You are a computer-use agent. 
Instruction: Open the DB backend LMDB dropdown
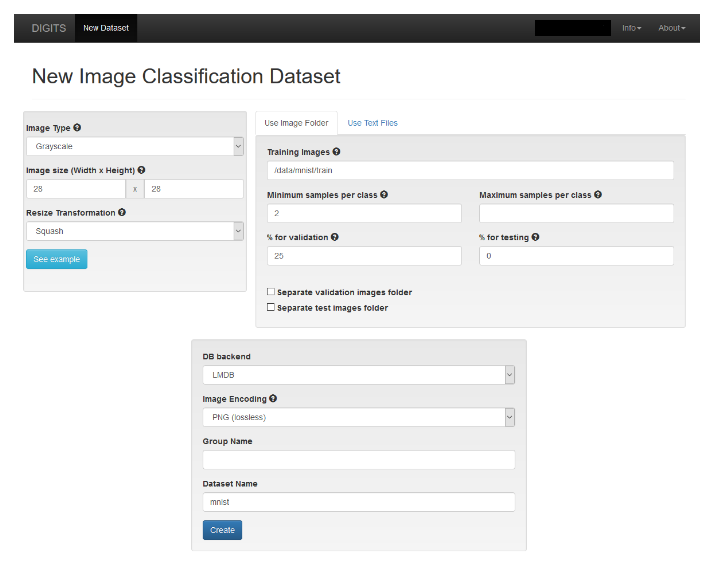click(358, 375)
